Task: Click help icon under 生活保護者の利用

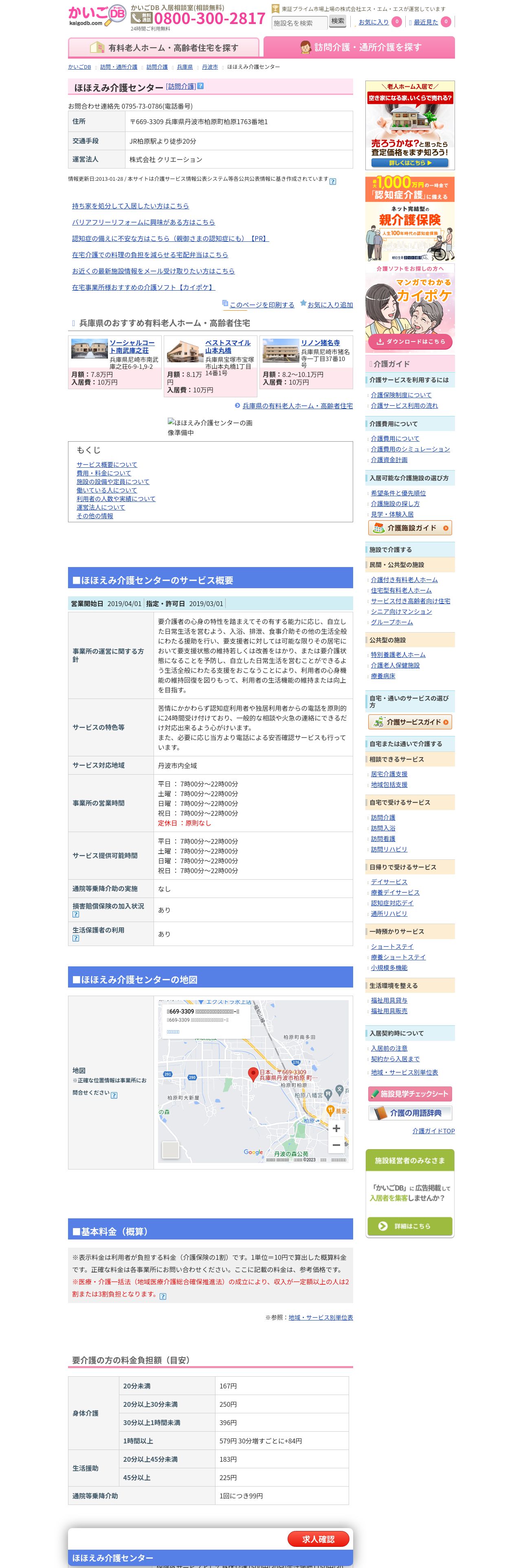Action: tap(75, 938)
